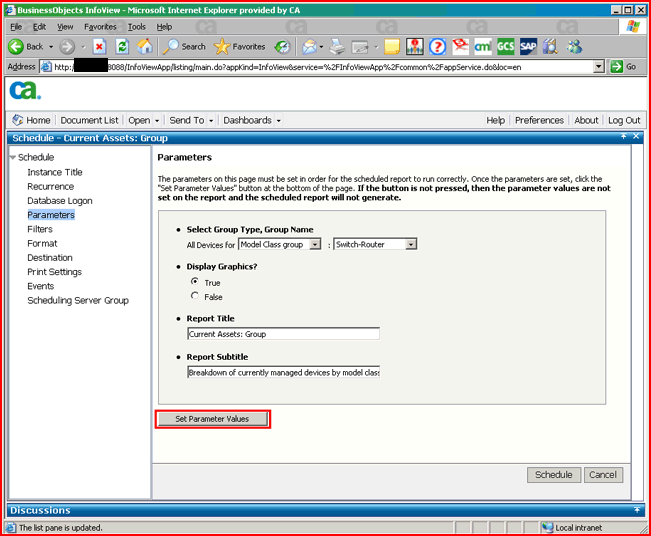Viewport: 651px width, 536px height.
Task: Click the SAP toolbar icon
Action: click(x=527, y=46)
